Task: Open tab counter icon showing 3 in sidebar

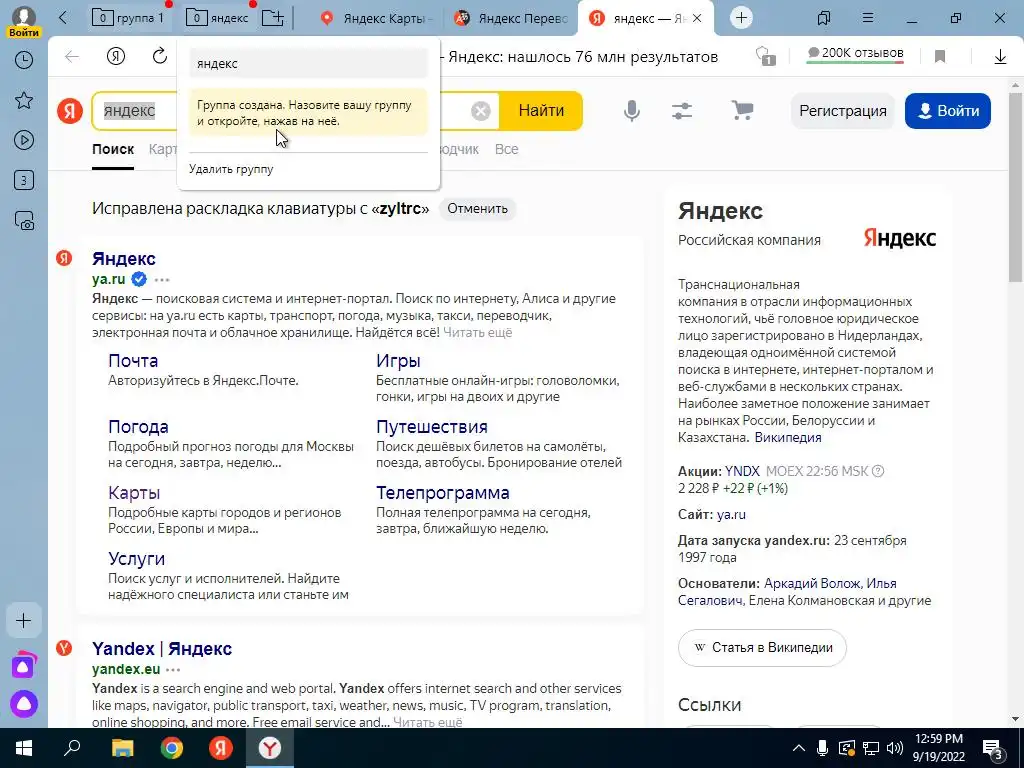Action: (24, 180)
